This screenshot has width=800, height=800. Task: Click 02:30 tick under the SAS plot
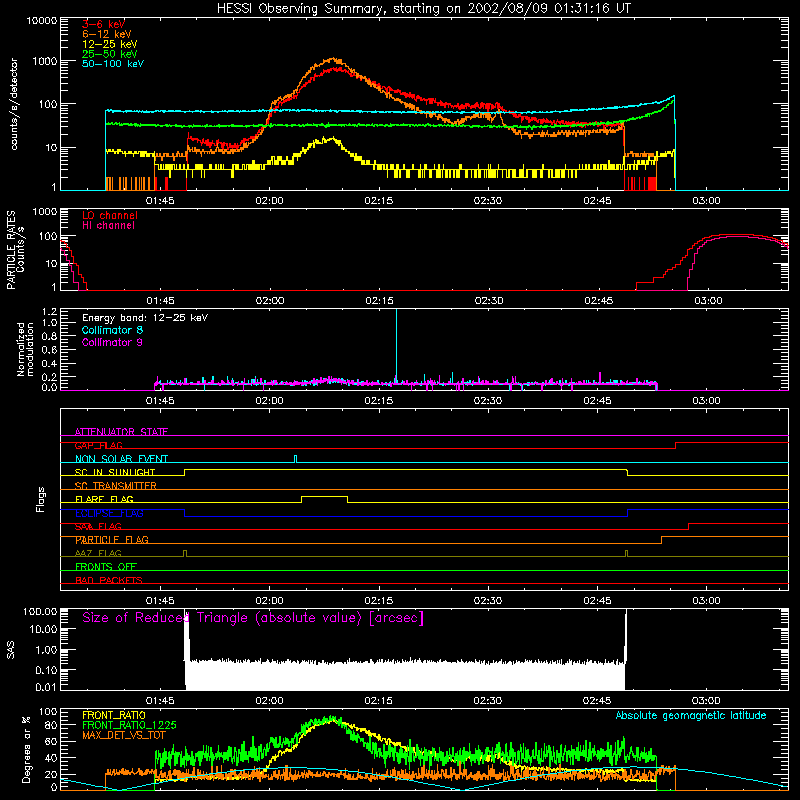[488, 701]
